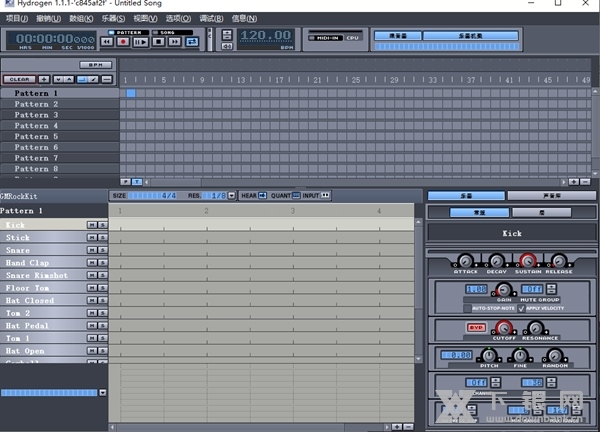Screen dimensions: 600x432
Task: Expand dropdown below the instrument list
Action: point(102,393)
